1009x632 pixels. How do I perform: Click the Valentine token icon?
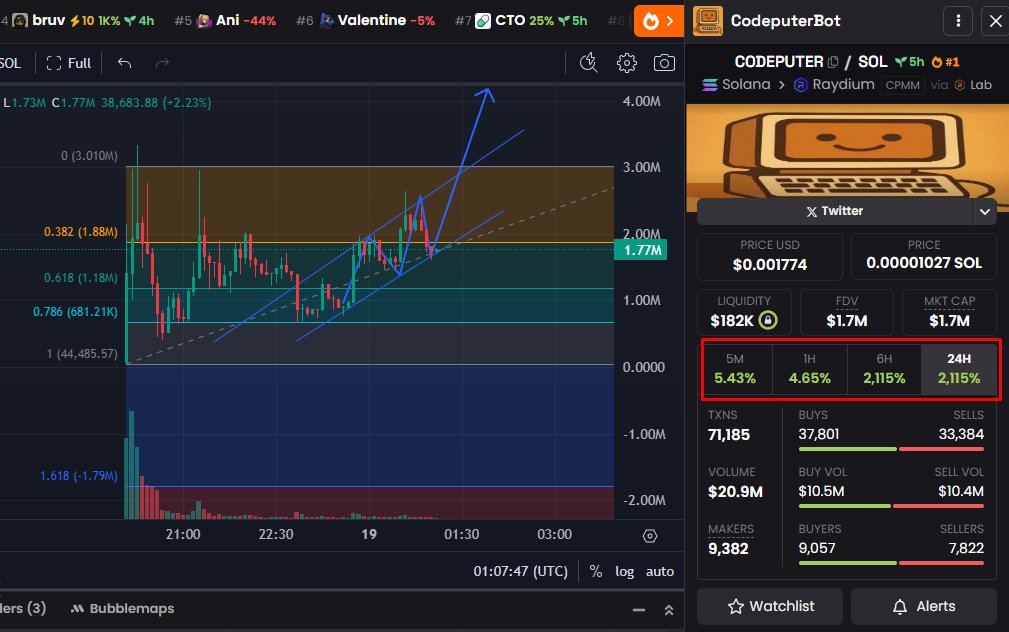[327, 21]
